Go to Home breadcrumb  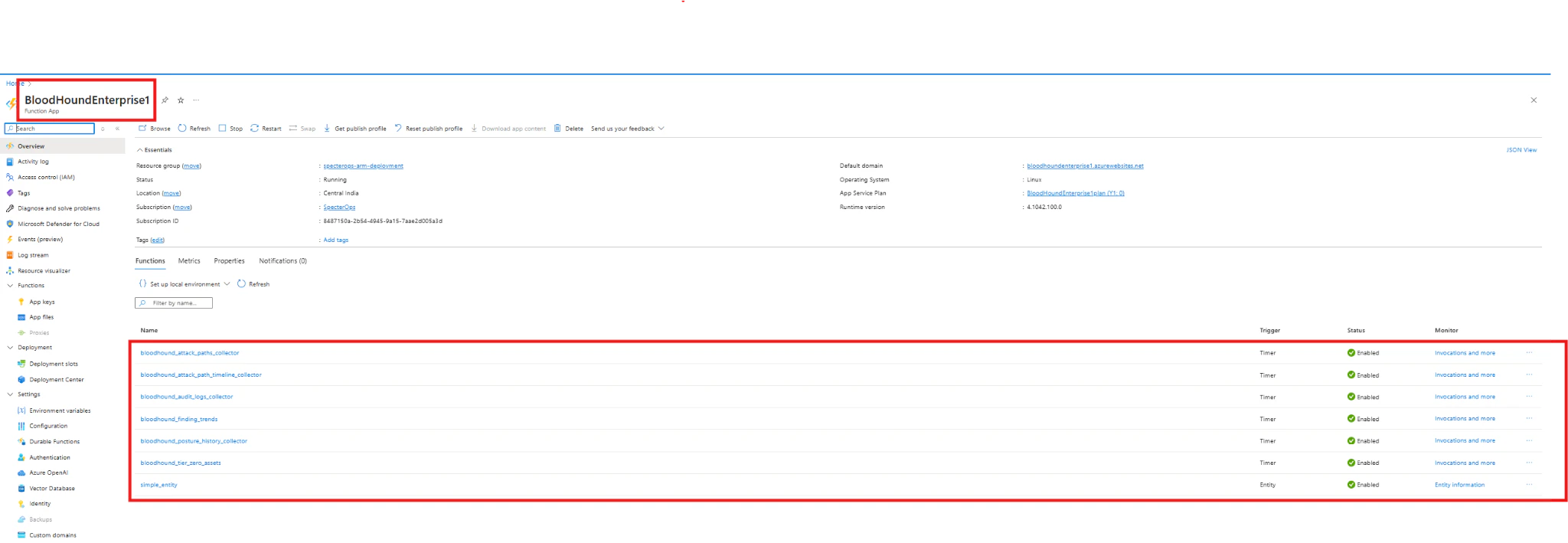pos(13,83)
